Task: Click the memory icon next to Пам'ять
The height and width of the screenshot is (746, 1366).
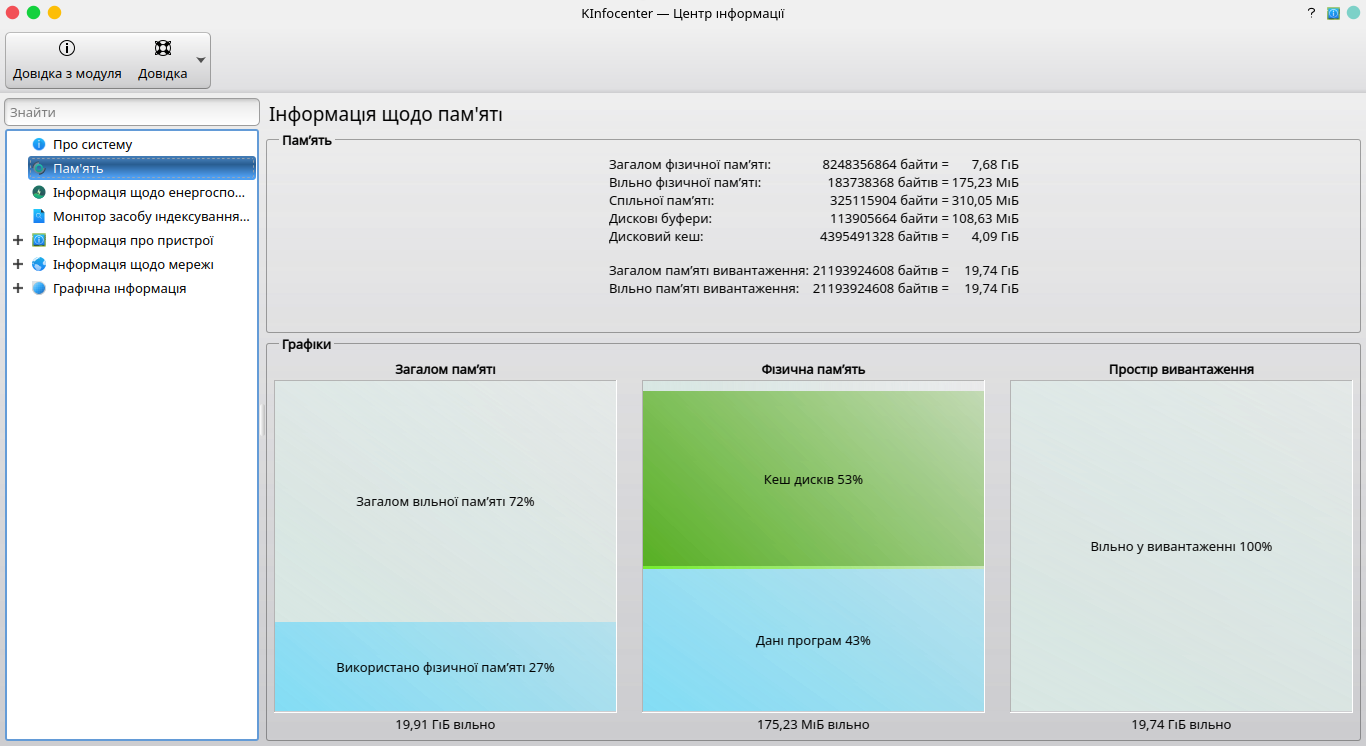Action: 39,168
